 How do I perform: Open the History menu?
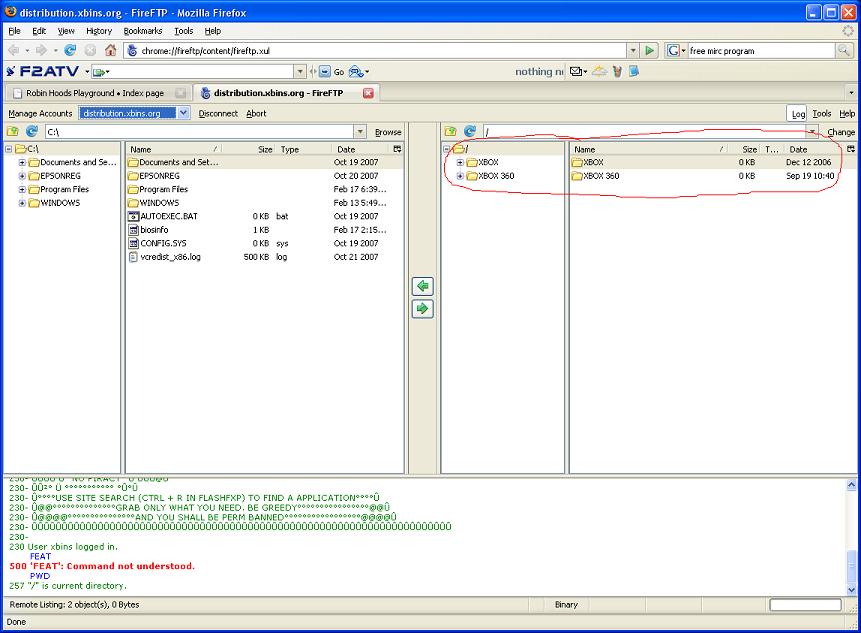coord(99,31)
